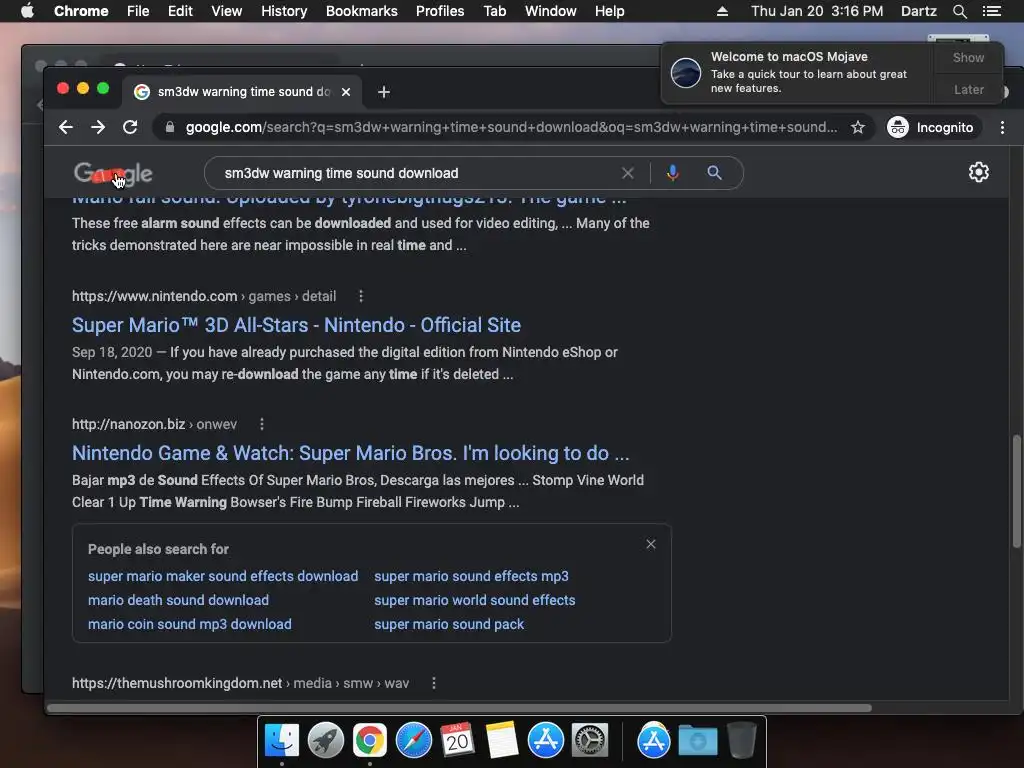Viewport: 1024px width, 768px height.
Task: Select the sm3dw warning time sound tab
Action: tap(243, 92)
